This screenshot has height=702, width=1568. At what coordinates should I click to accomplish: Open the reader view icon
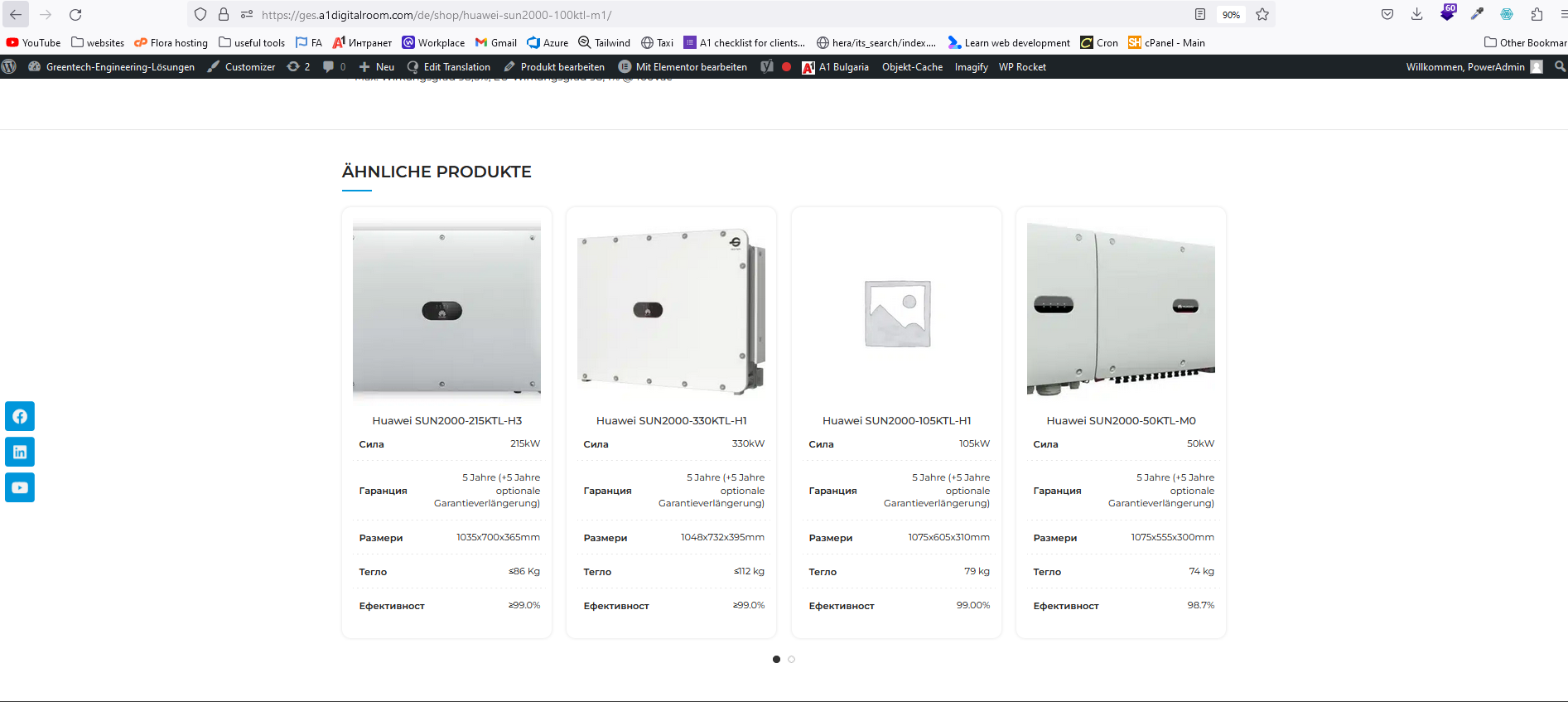tap(1199, 14)
